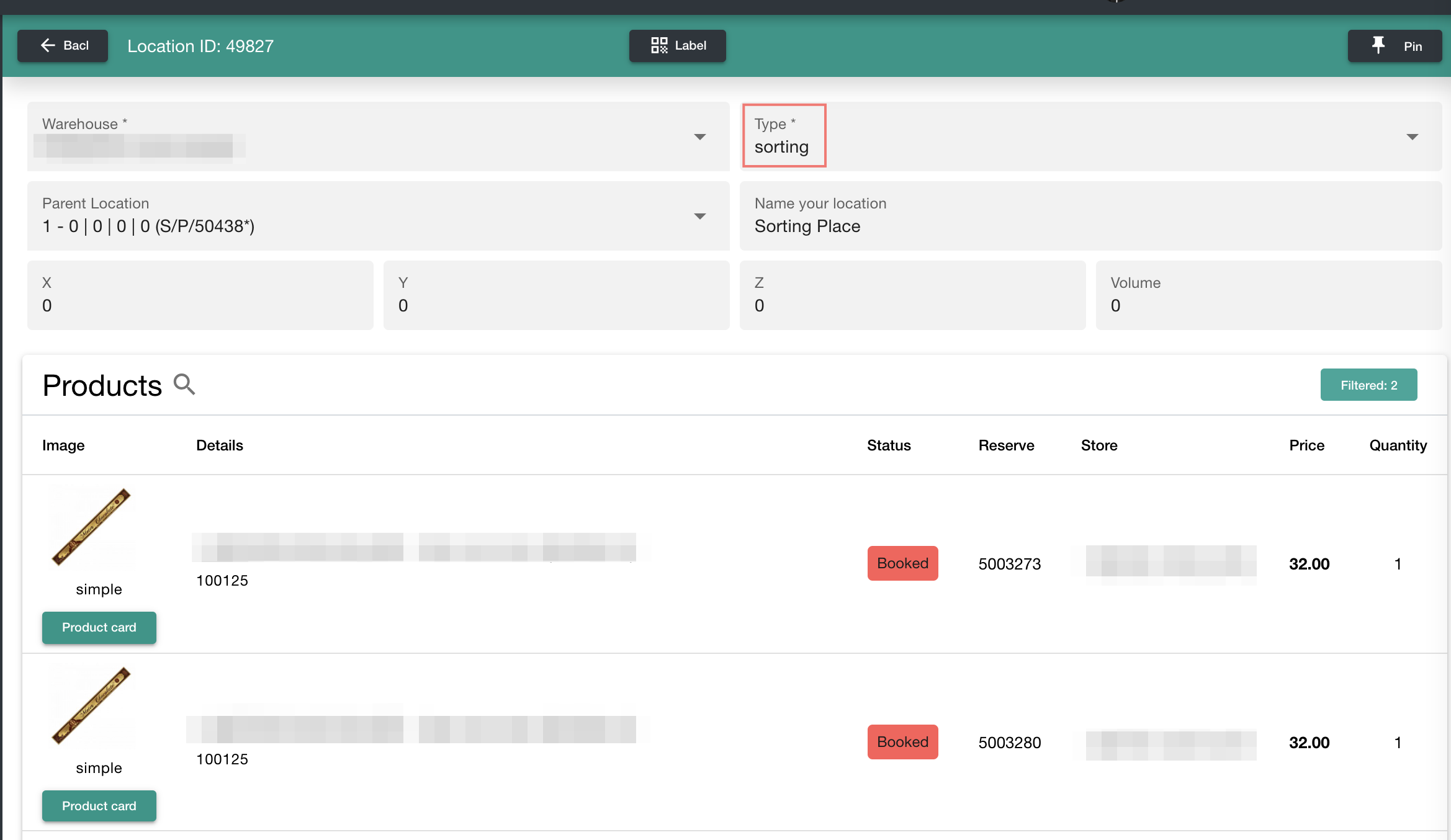1451x840 pixels.
Task: Click the Booked badge for reserve 5003280
Action: point(902,742)
